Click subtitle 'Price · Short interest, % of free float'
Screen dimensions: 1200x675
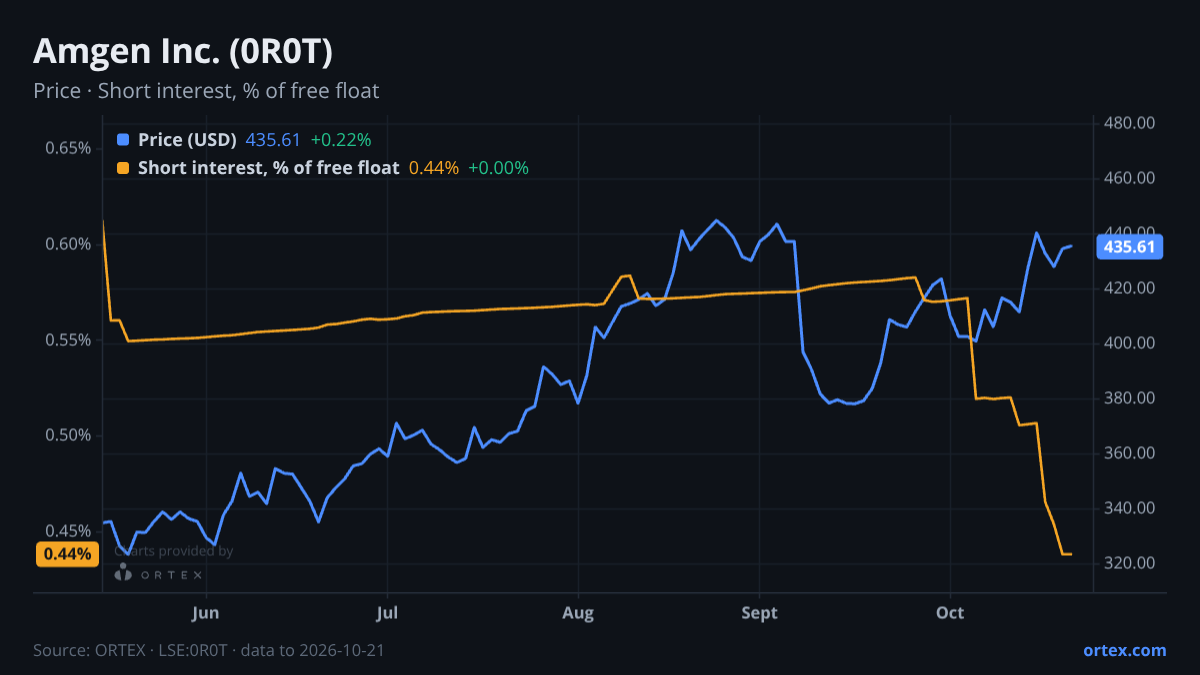(x=206, y=91)
